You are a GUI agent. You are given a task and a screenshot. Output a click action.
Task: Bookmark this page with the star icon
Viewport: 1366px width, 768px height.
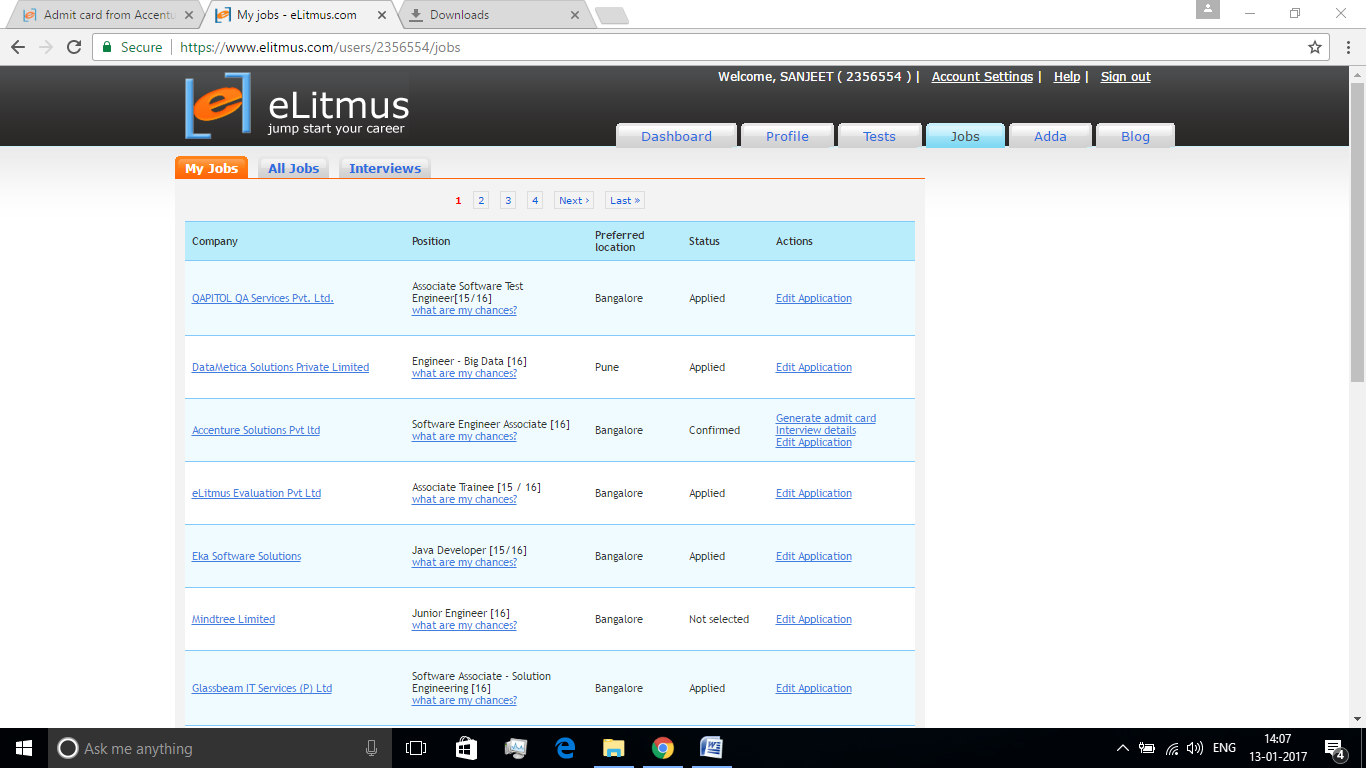point(1315,47)
